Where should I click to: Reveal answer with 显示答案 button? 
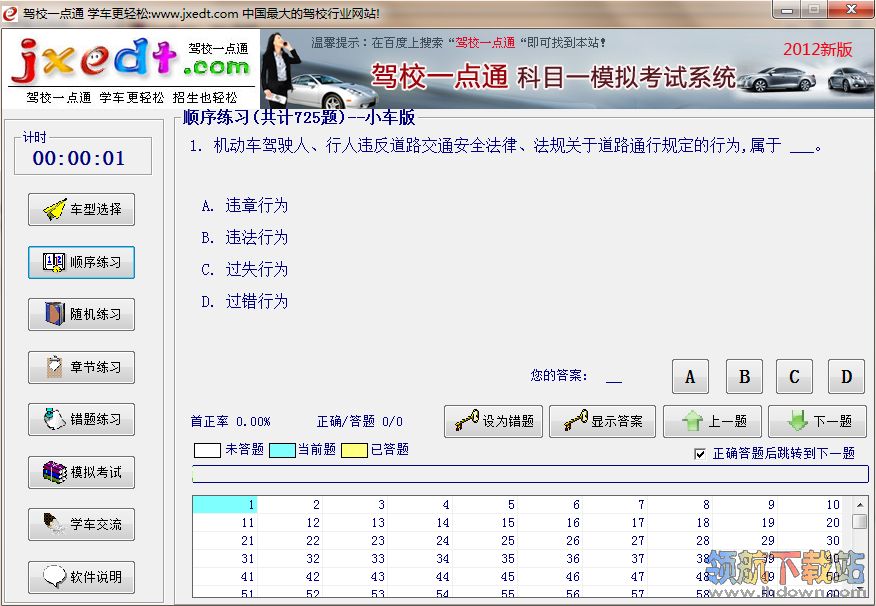coord(603,421)
